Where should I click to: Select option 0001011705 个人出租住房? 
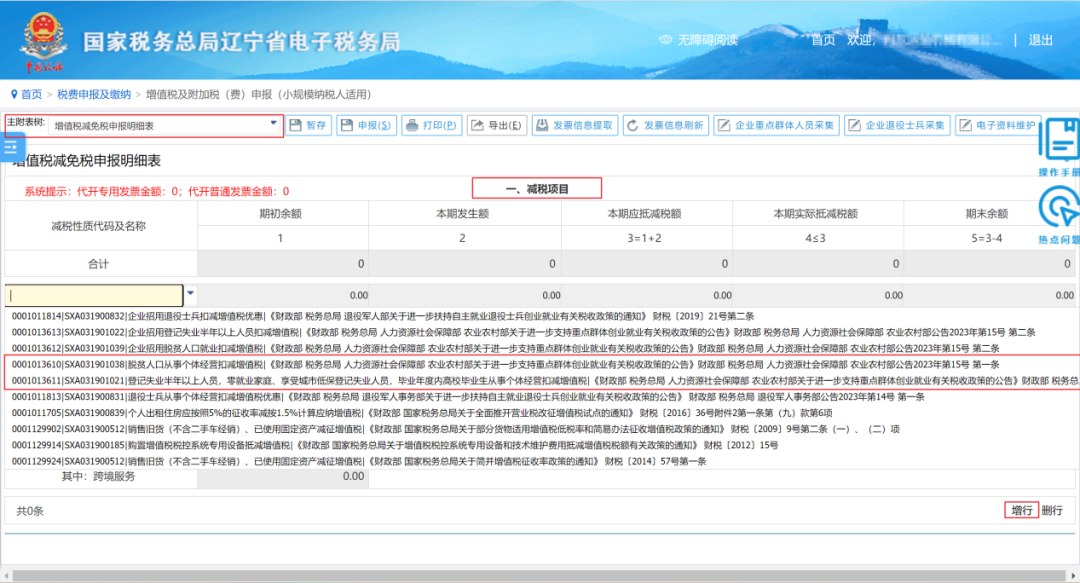(x=422, y=413)
